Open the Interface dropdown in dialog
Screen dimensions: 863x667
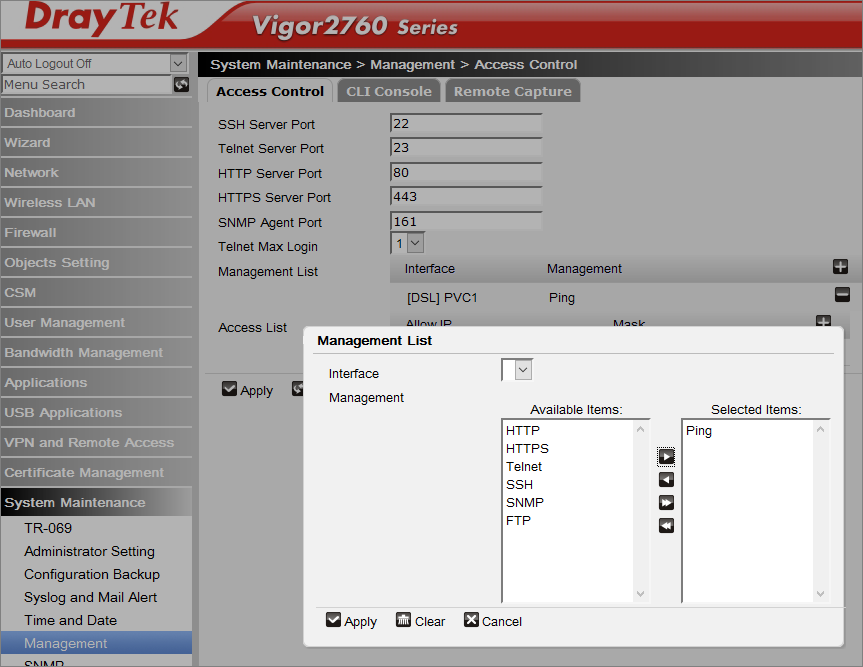tap(523, 370)
